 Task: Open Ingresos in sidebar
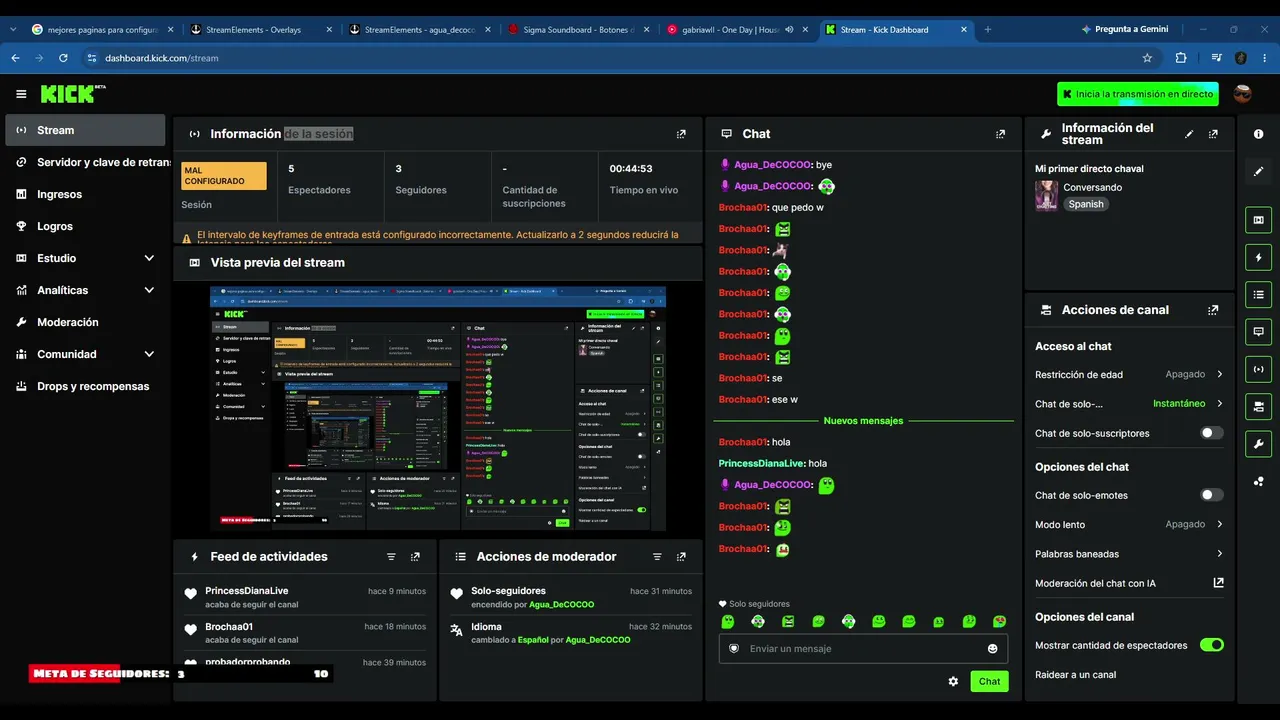pyautogui.click(x=85, y=194)
